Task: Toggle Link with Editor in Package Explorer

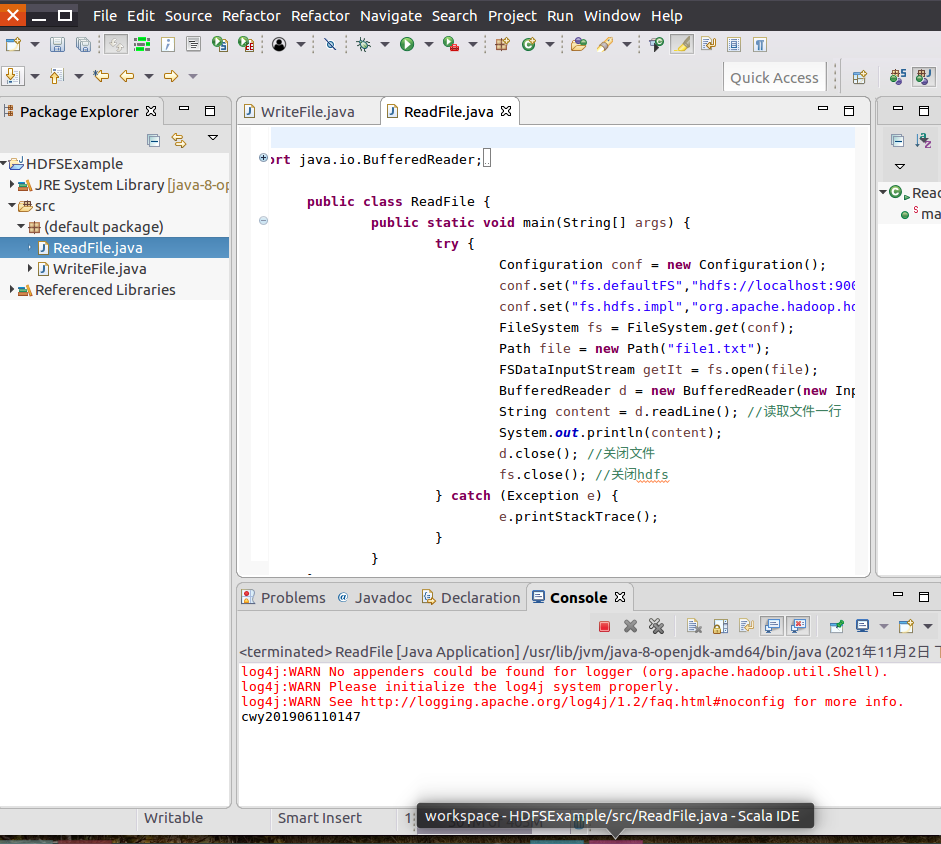Action: 179,140
